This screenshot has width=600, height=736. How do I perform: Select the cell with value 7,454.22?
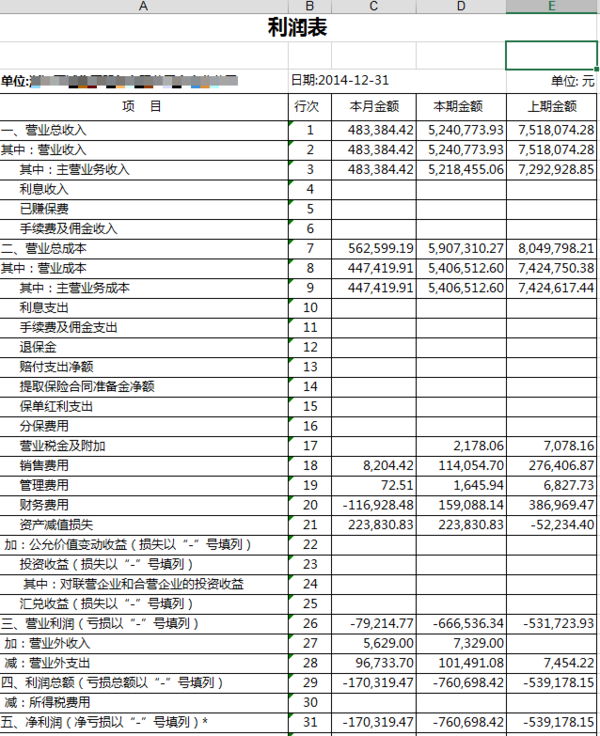tap(552, 663)
